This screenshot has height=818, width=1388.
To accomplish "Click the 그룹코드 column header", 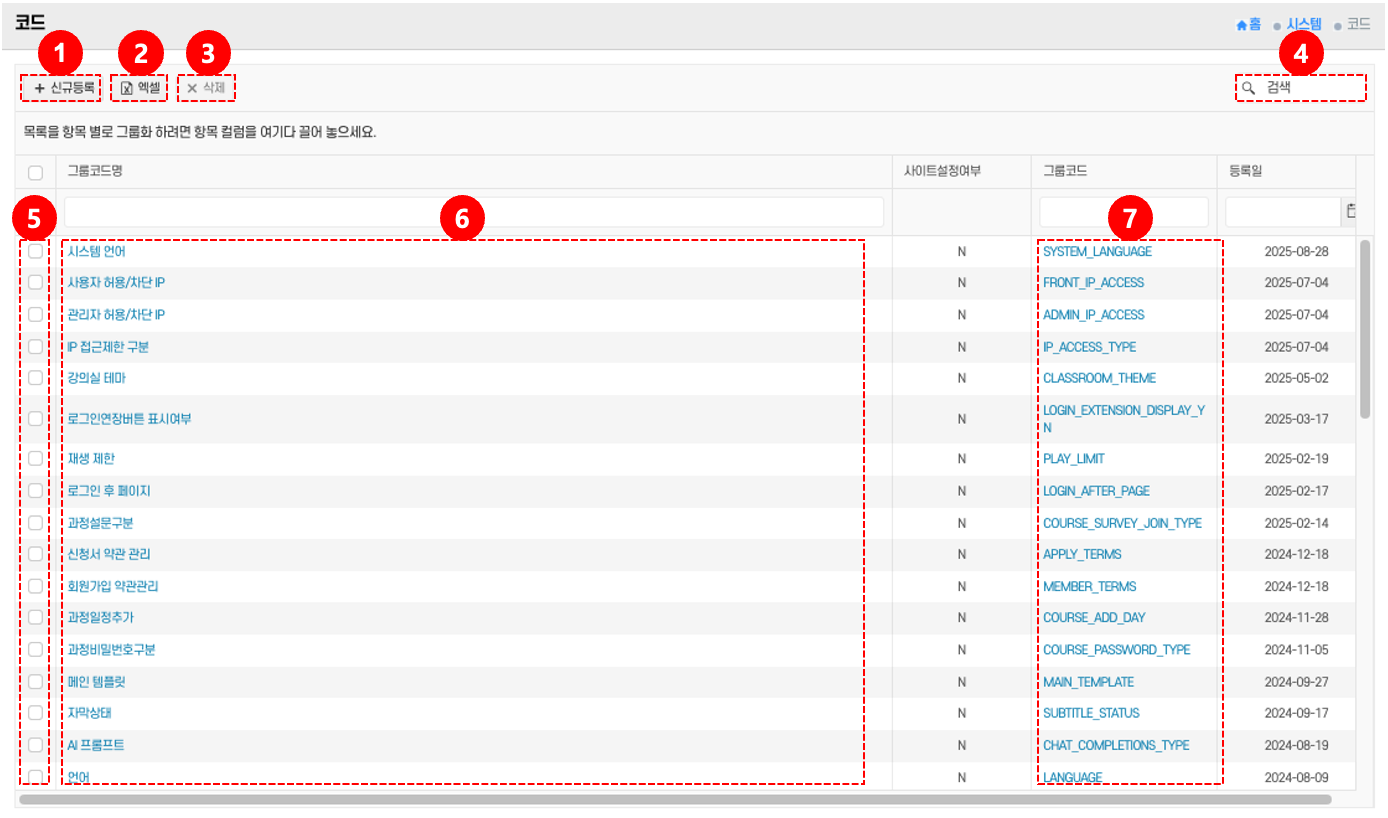I will pos(1064,171).
